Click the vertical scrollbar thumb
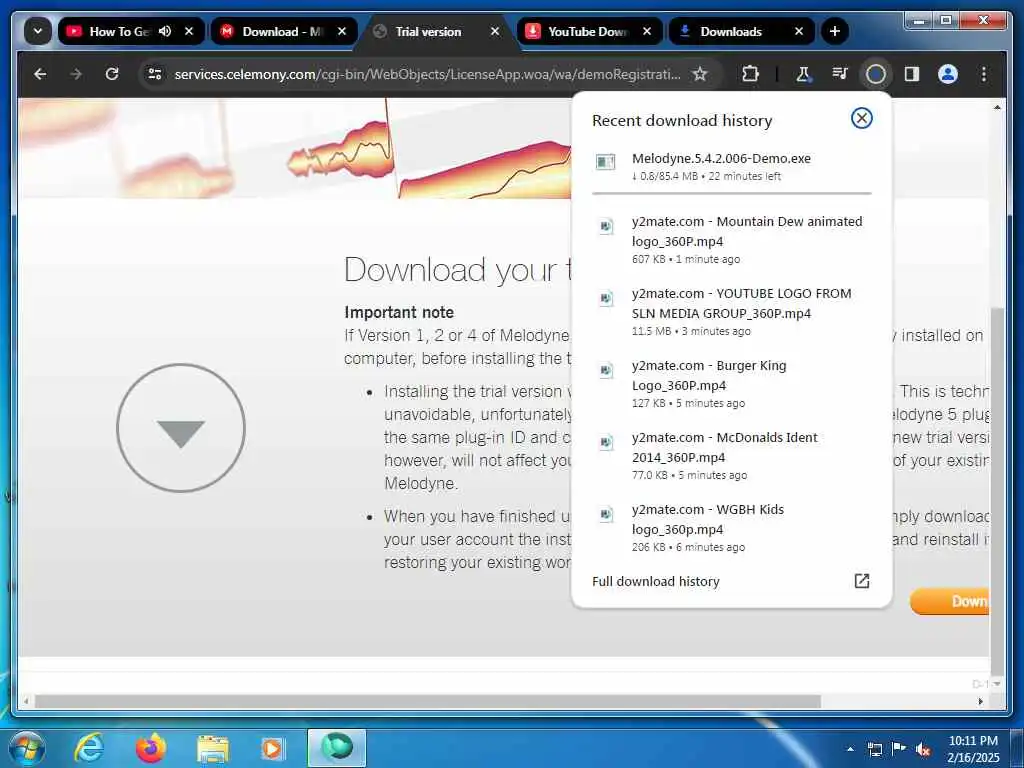Viewport: 1024px width, 768px height. [x=997, y=492]
